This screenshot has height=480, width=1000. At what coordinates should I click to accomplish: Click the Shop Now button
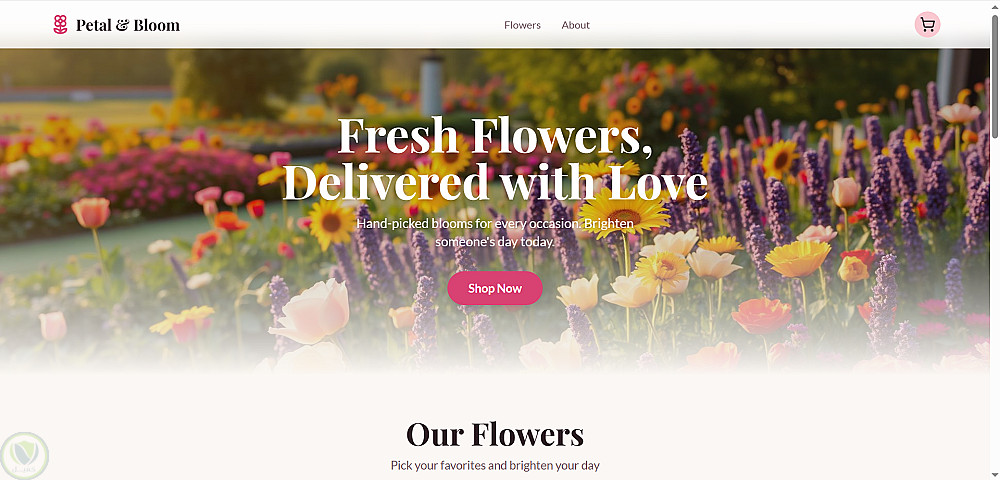coord(495,288)
